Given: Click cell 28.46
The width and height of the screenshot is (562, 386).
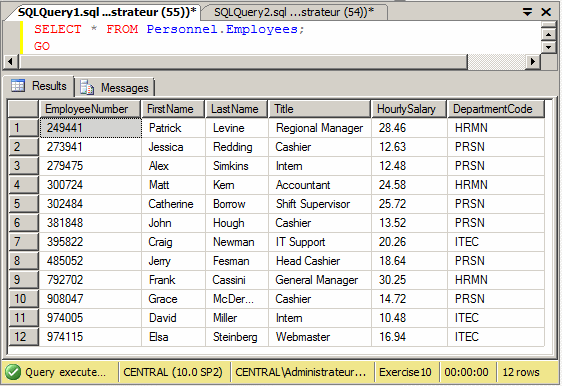Looking at the screenshot, I should (x=409, y=128).
